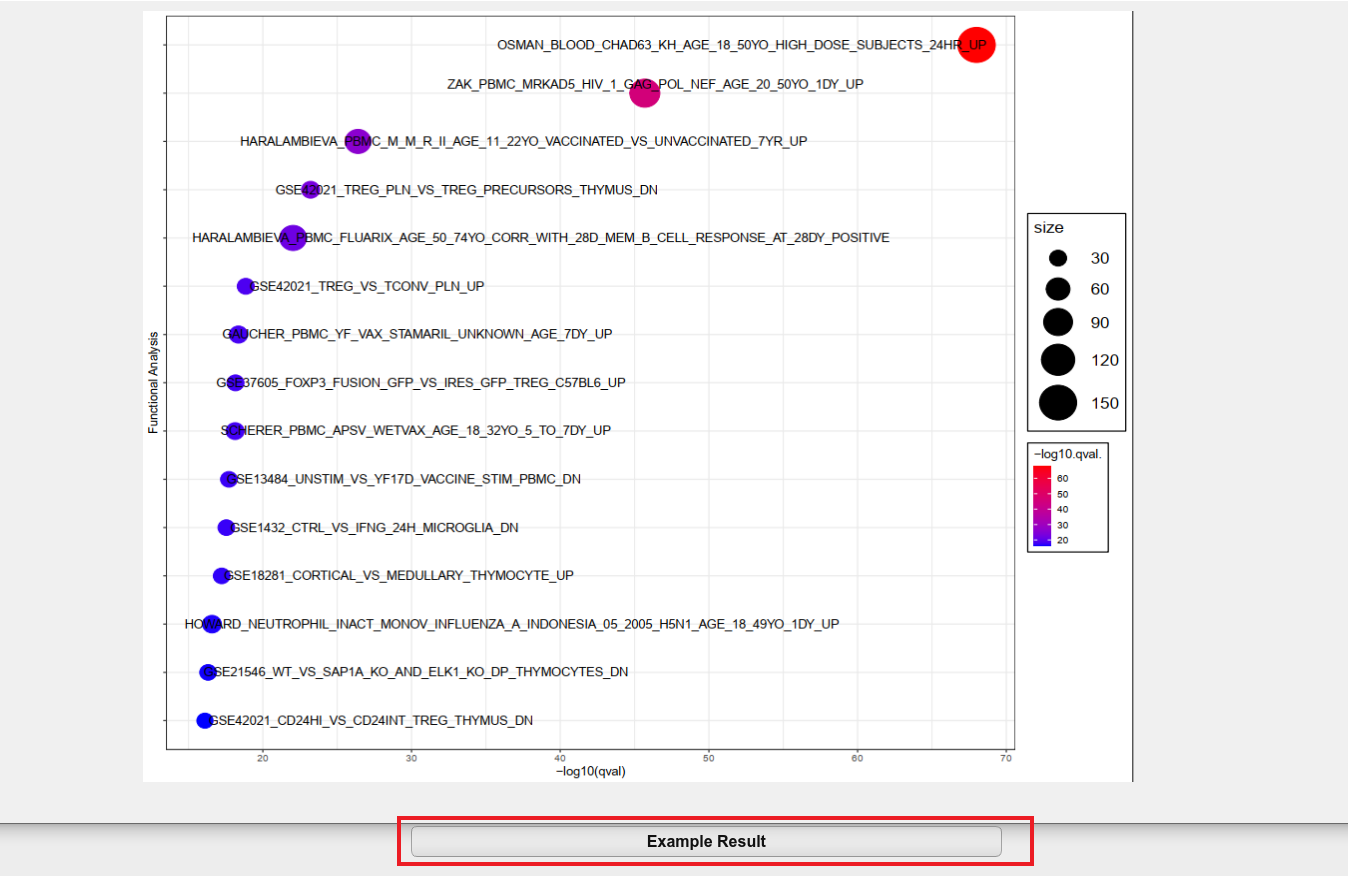Click the size 120 legend circle
The image size is (1348, 876).
point(1058,359)
